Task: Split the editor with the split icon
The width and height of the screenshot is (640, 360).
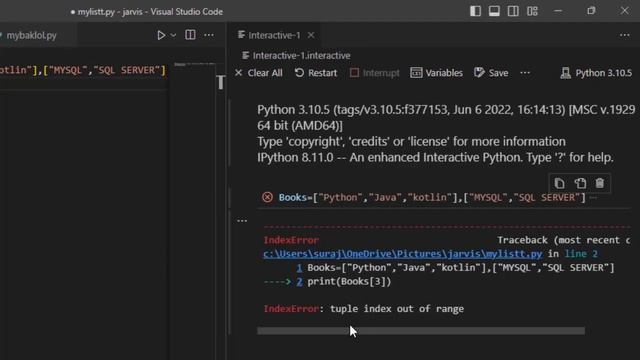Action: [190, 35]
